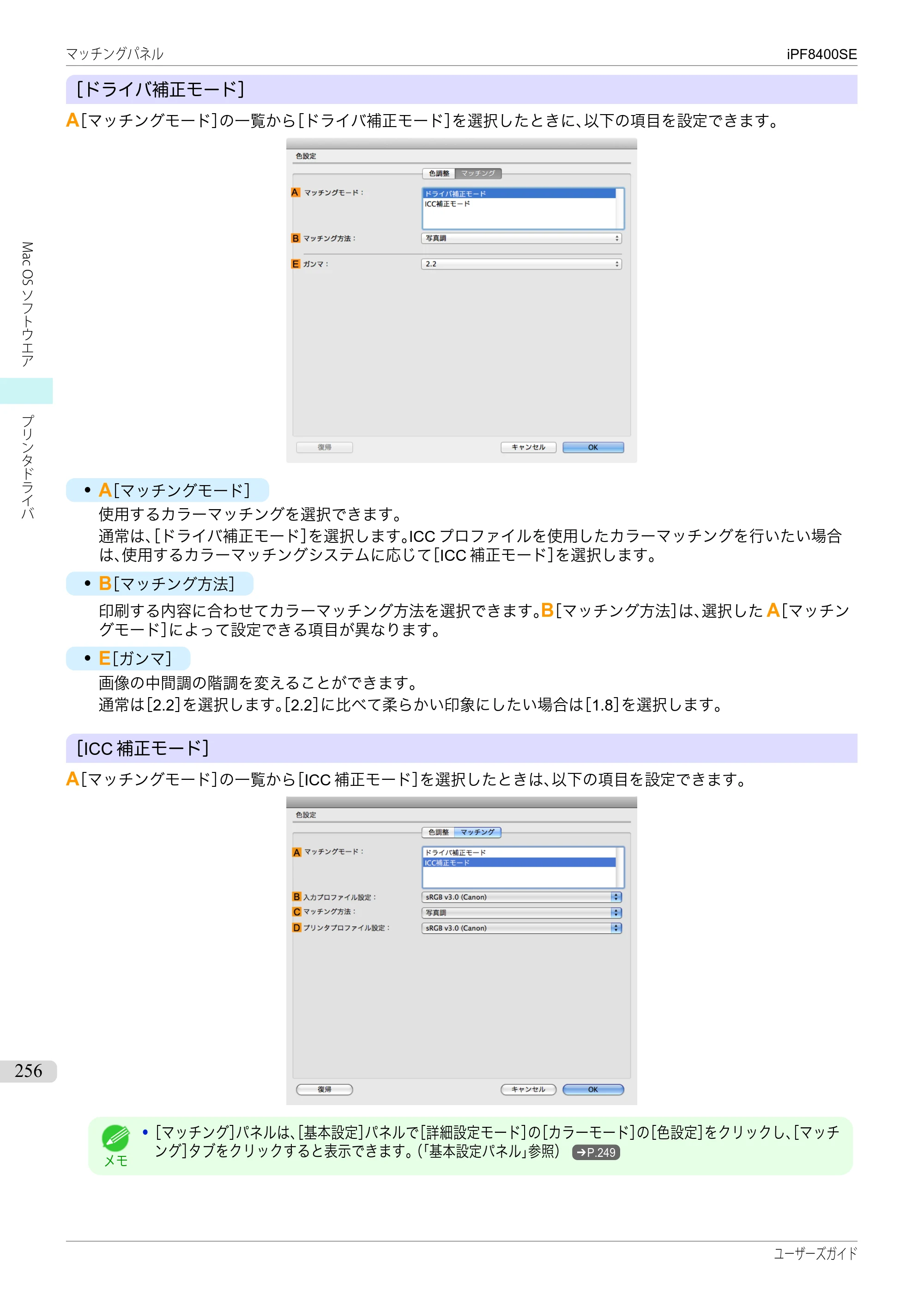Click キャンセル button in upper dialog

[x=528, y=447]
